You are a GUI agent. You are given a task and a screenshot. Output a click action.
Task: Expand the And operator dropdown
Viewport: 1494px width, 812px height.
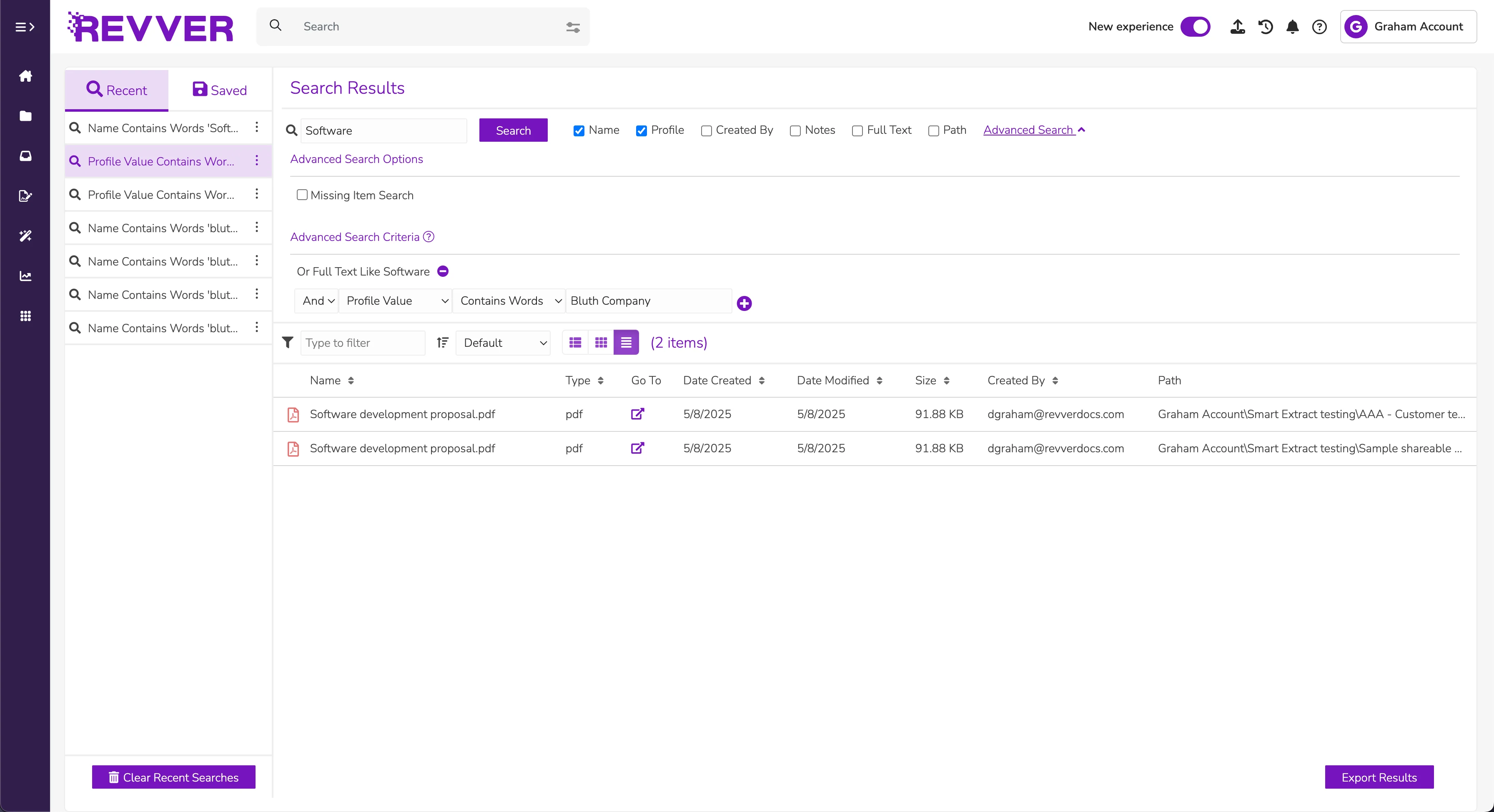(317, 301)
